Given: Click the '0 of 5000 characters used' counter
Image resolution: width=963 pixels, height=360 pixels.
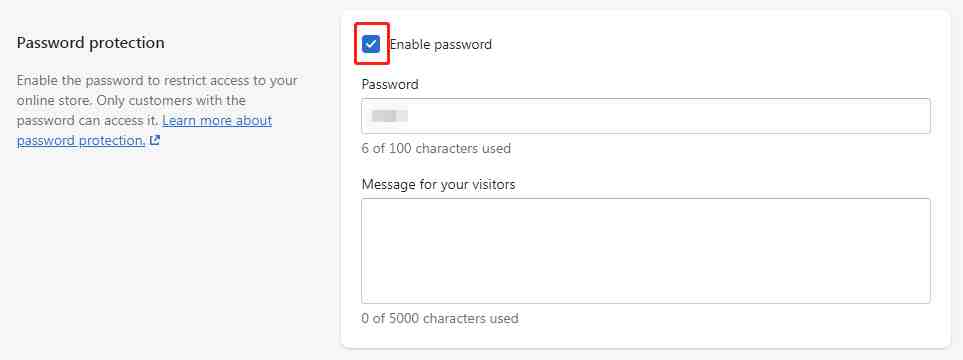Looking at the screenshot, I should 440,319.
